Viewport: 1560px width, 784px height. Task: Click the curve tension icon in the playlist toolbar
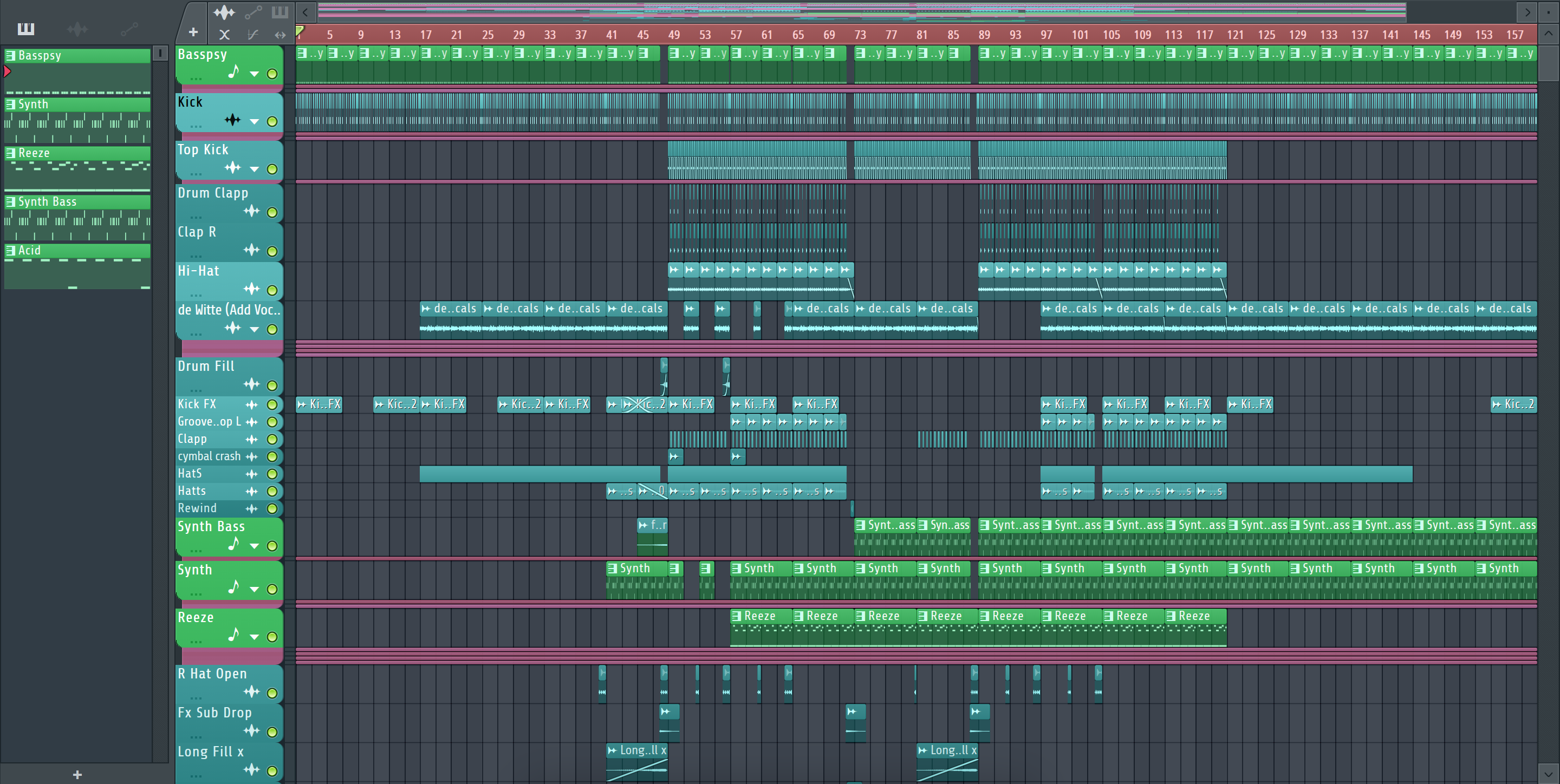coord(252,35)
